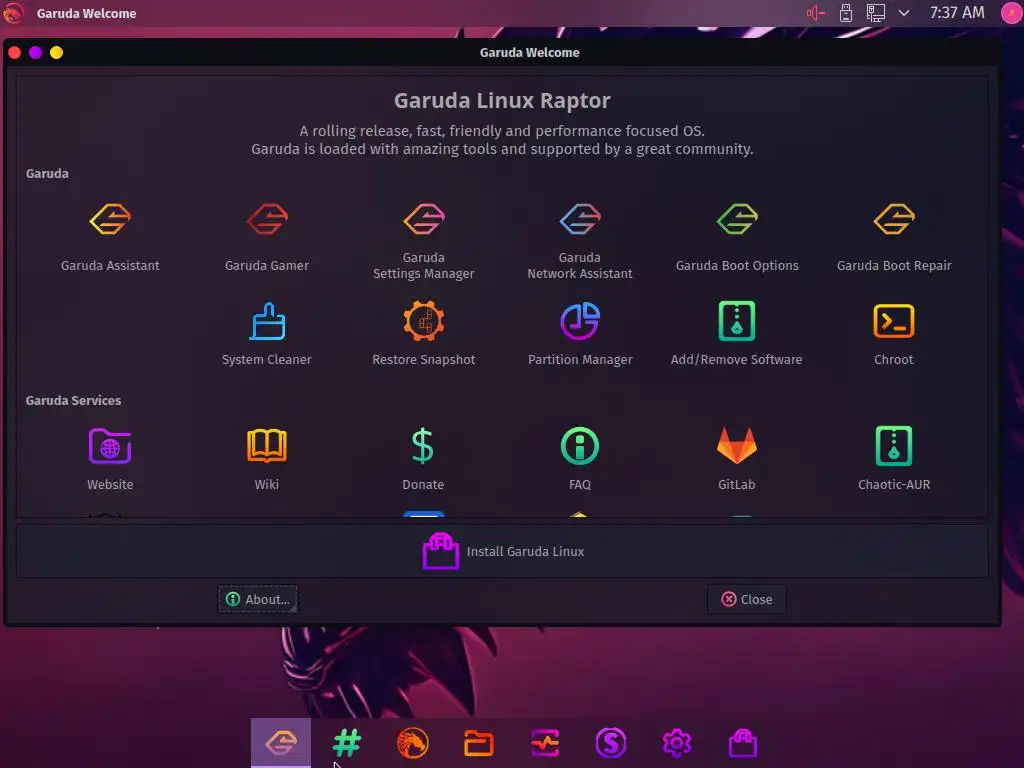This screenshot has height=768, width=1024.
Task: Launch Garuda Gamer
Action: pos(266,236)
